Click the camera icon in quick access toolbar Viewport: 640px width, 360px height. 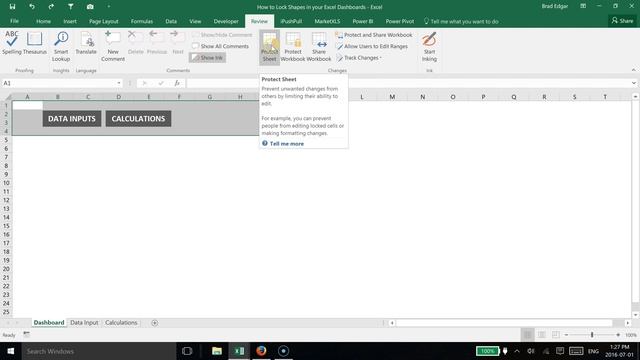(90, 7)
